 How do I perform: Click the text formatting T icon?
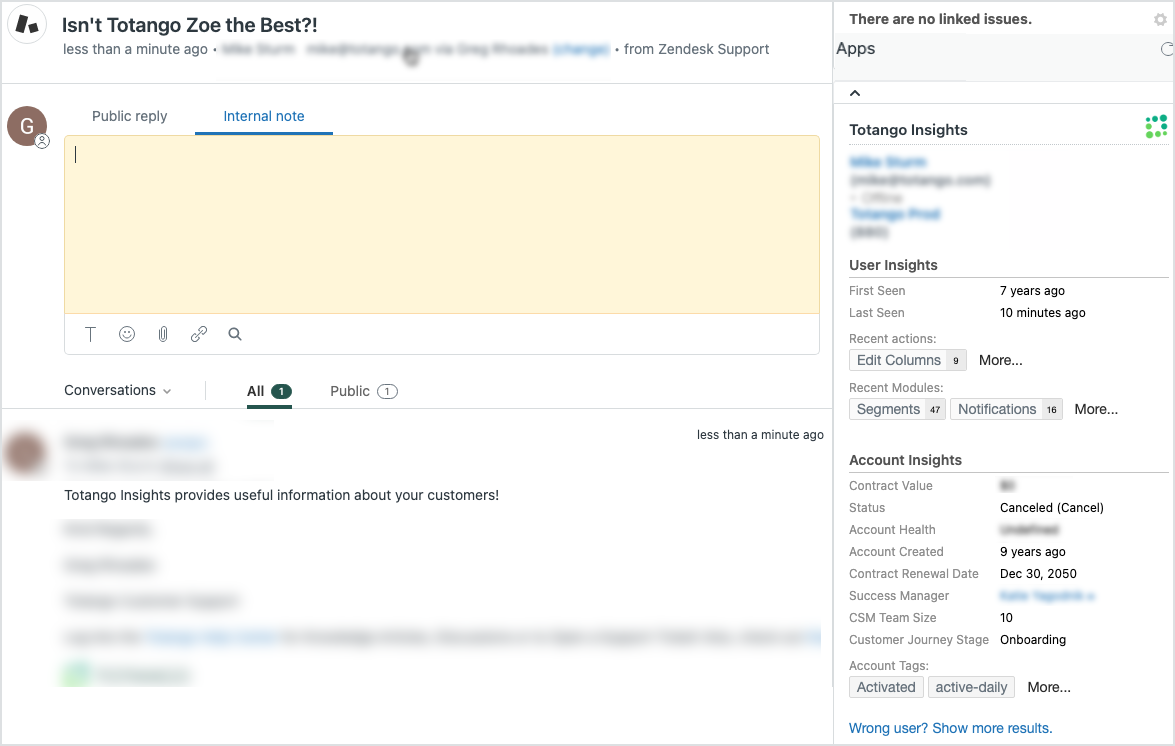coord(90,335)
